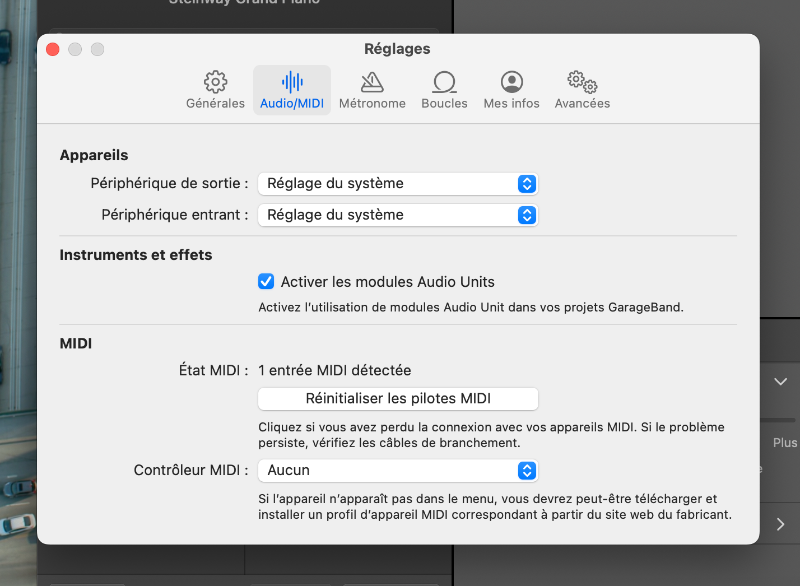Open the Périphérique de sortie dropdown
This screenshot has width=800, height=586.
[x=398, y=184]
